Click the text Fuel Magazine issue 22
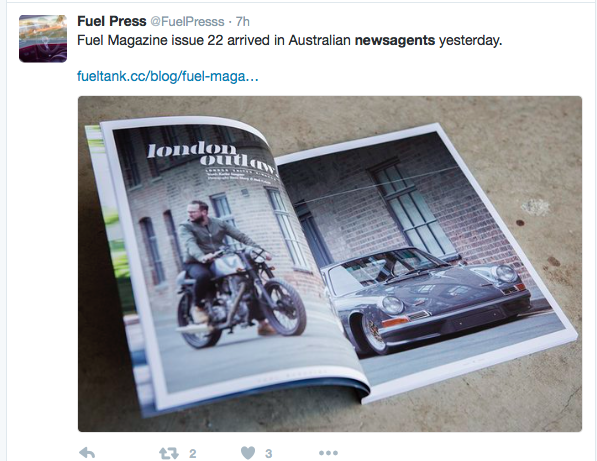Viewport: 597px width, 461px height. click(150, 40)
